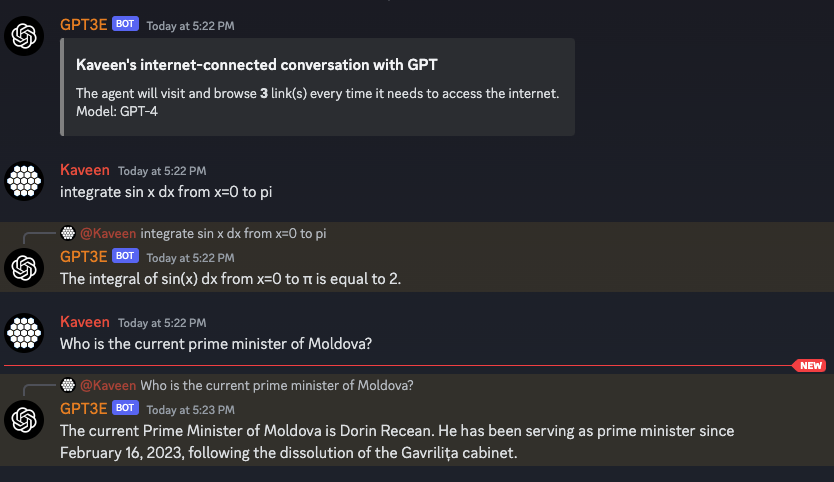Click GPT3E avatar beside the conversation embed
The width and height of the screenshot is (834, 482).
point(24,37)
